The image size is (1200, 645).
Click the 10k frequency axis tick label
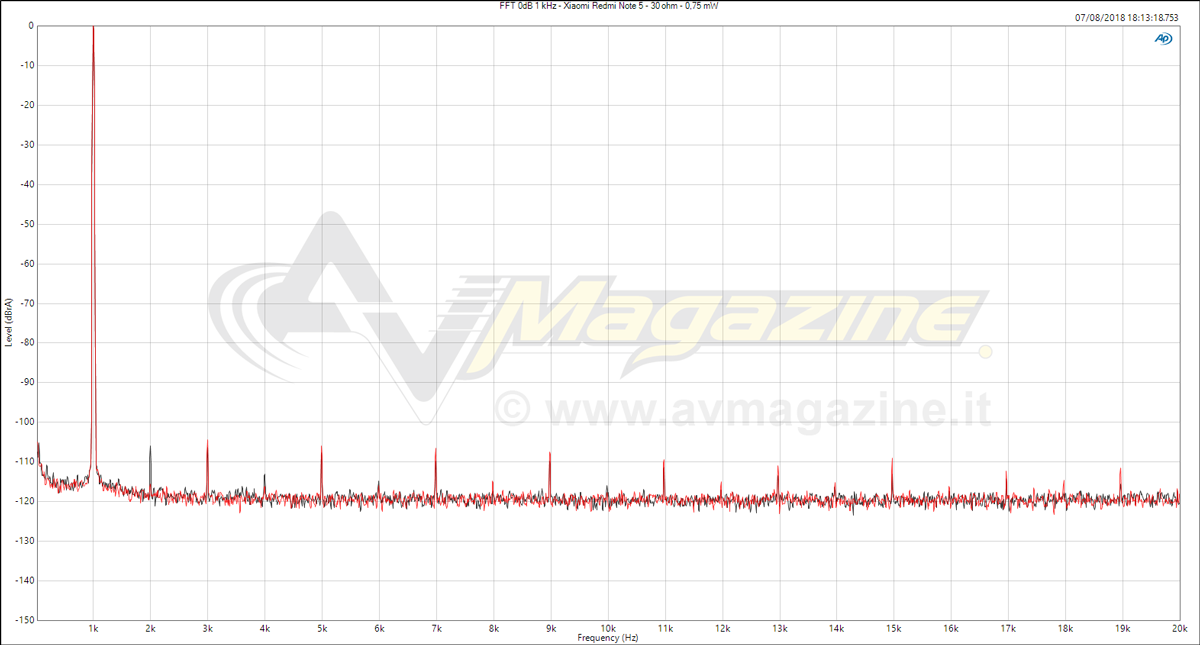(608, 629)
